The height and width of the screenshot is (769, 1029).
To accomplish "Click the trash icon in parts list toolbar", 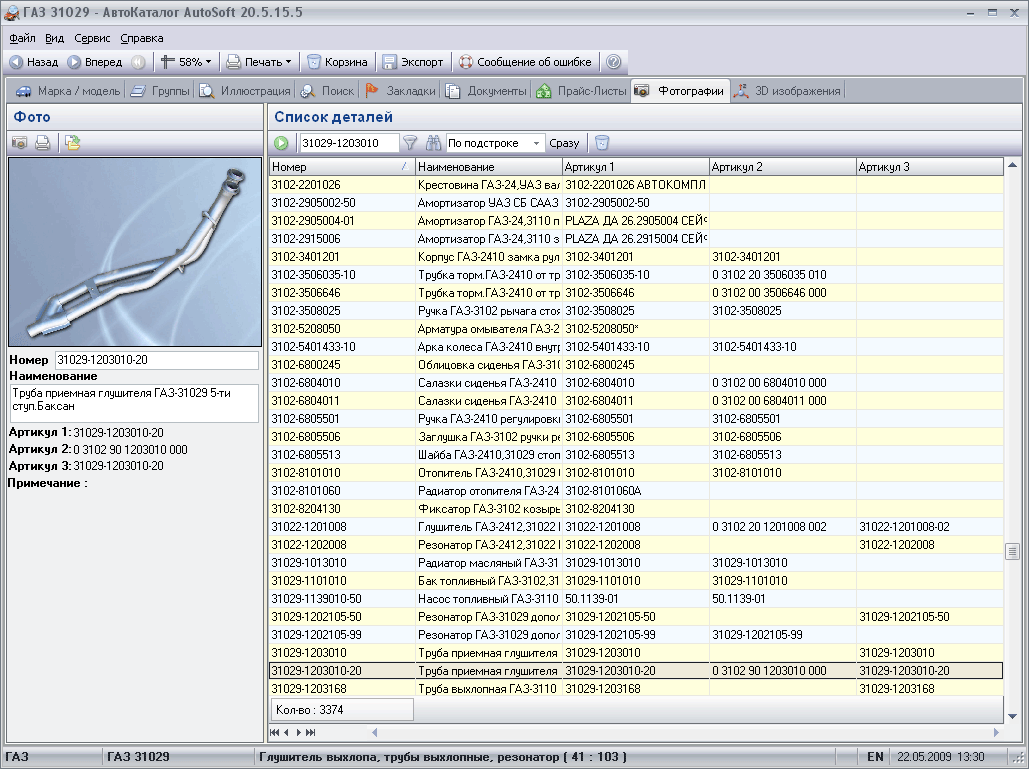I will 602,143.
